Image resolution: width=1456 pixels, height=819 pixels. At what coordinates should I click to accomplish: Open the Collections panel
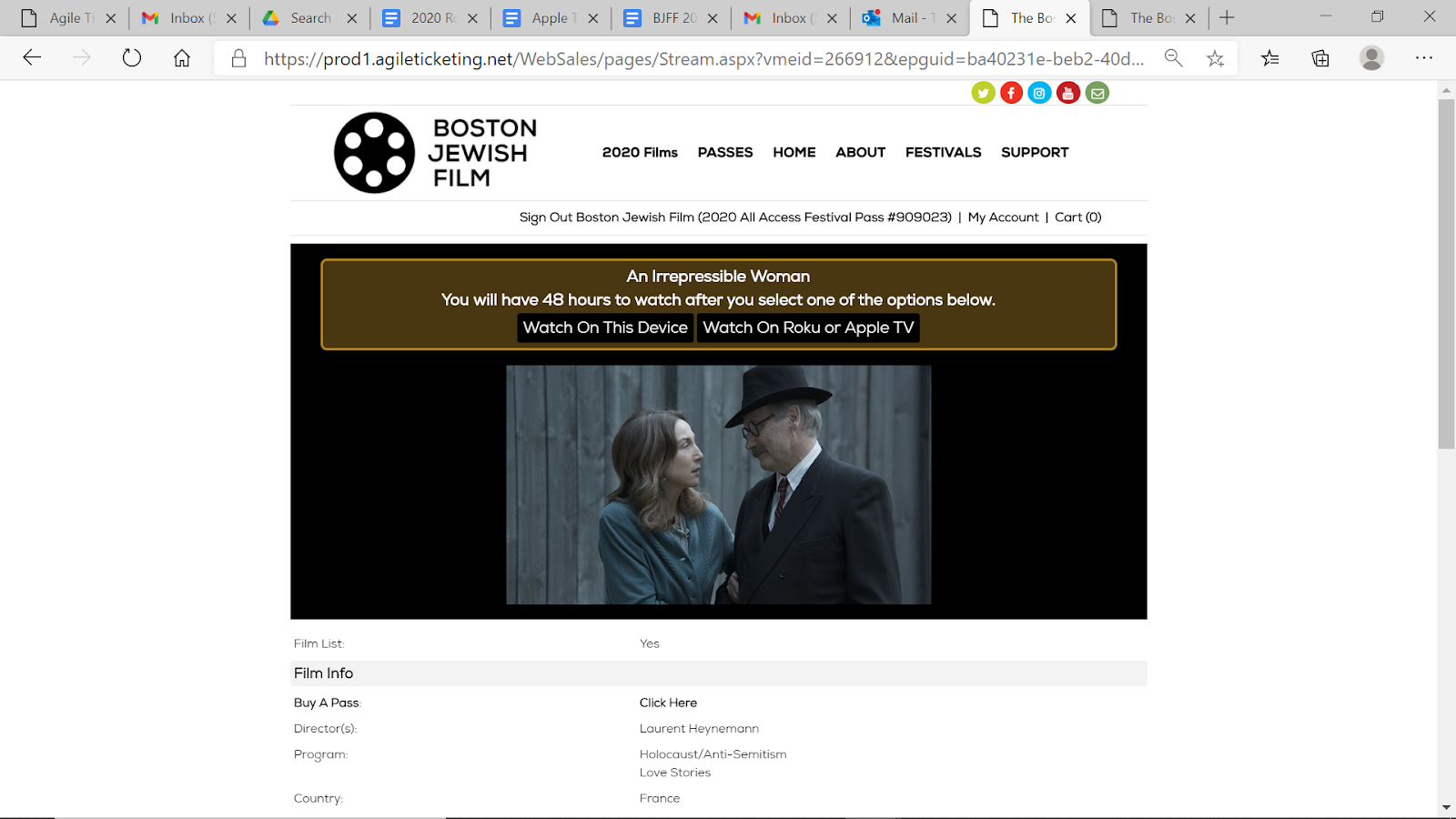(1320, 58)
